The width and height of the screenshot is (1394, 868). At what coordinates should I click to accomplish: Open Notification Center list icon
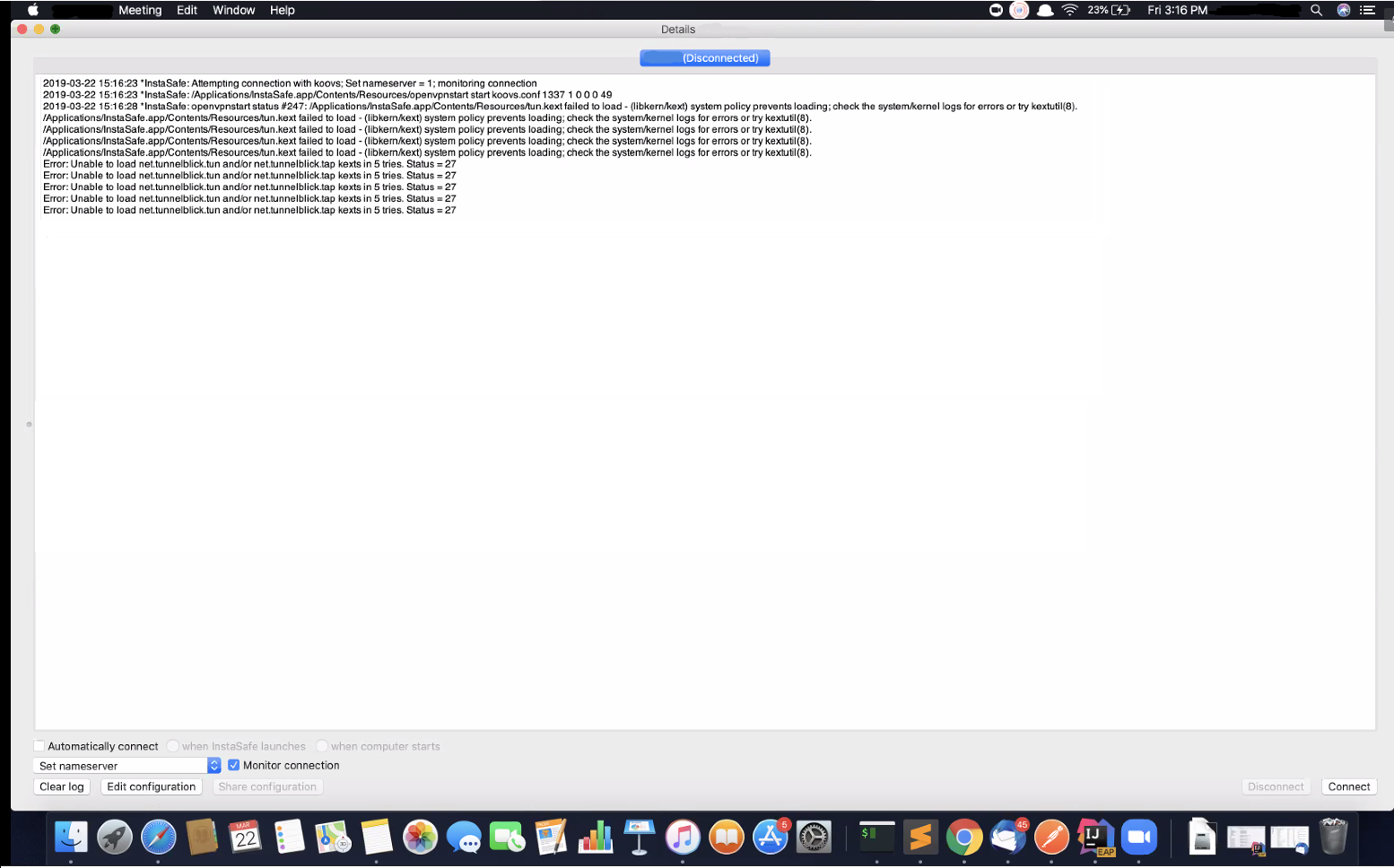click(x=1368, y=10)
